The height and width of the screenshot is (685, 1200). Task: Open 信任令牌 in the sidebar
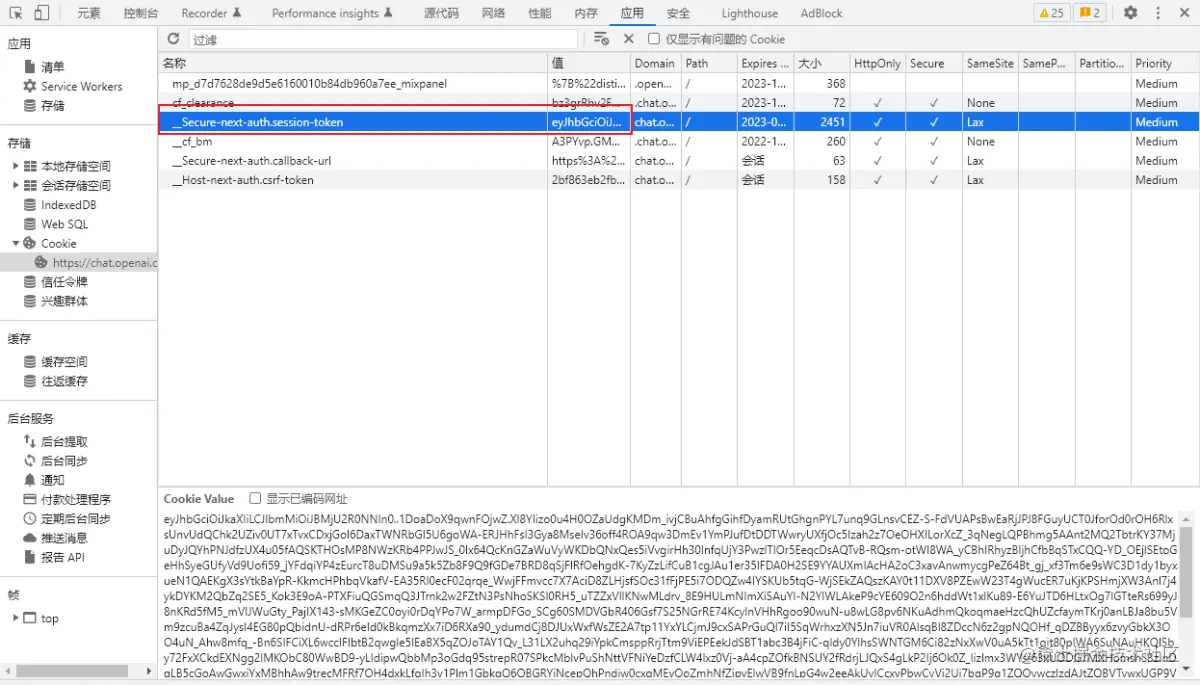(x=64, y=282)
